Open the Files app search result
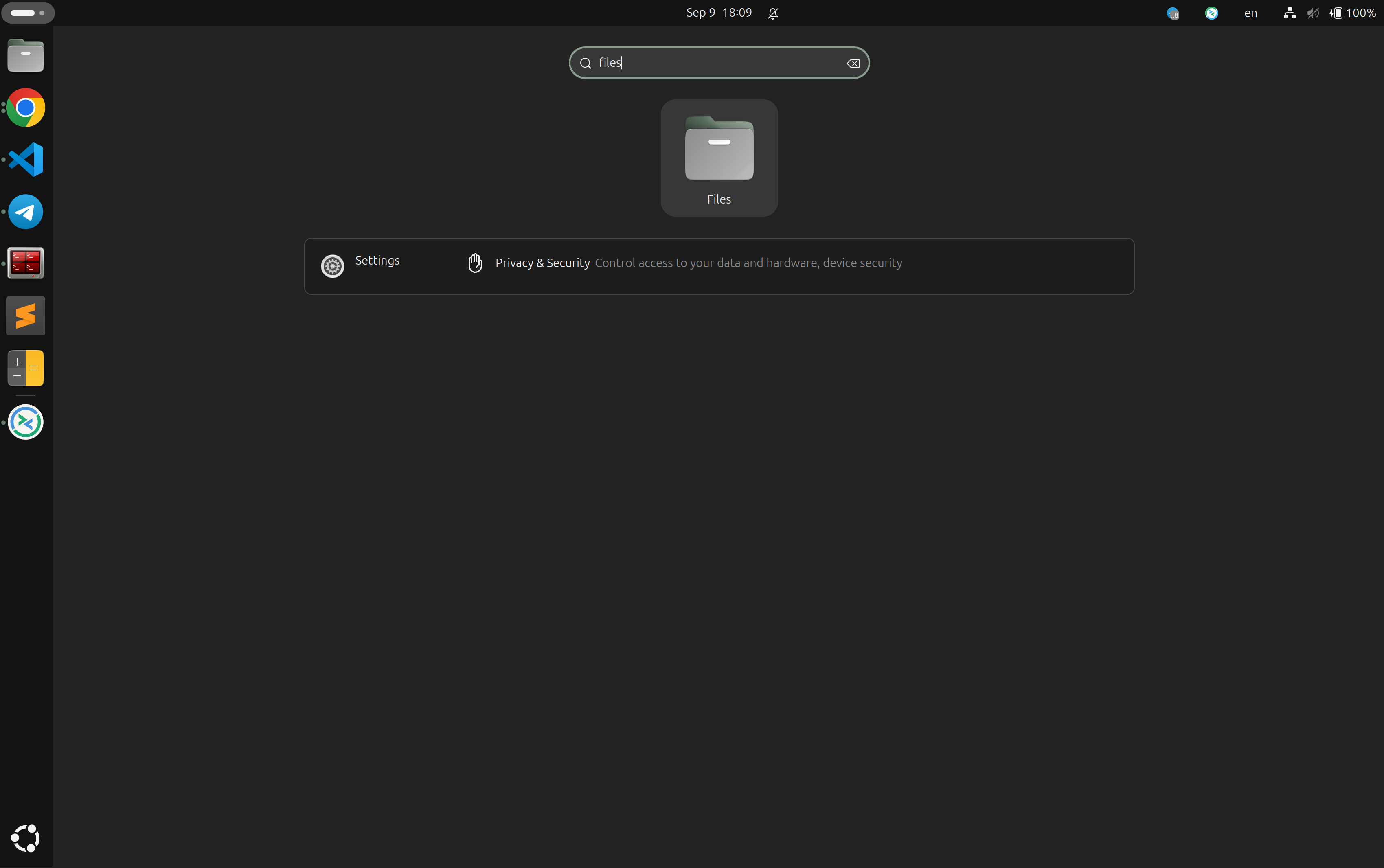 (x=719, y=158)
